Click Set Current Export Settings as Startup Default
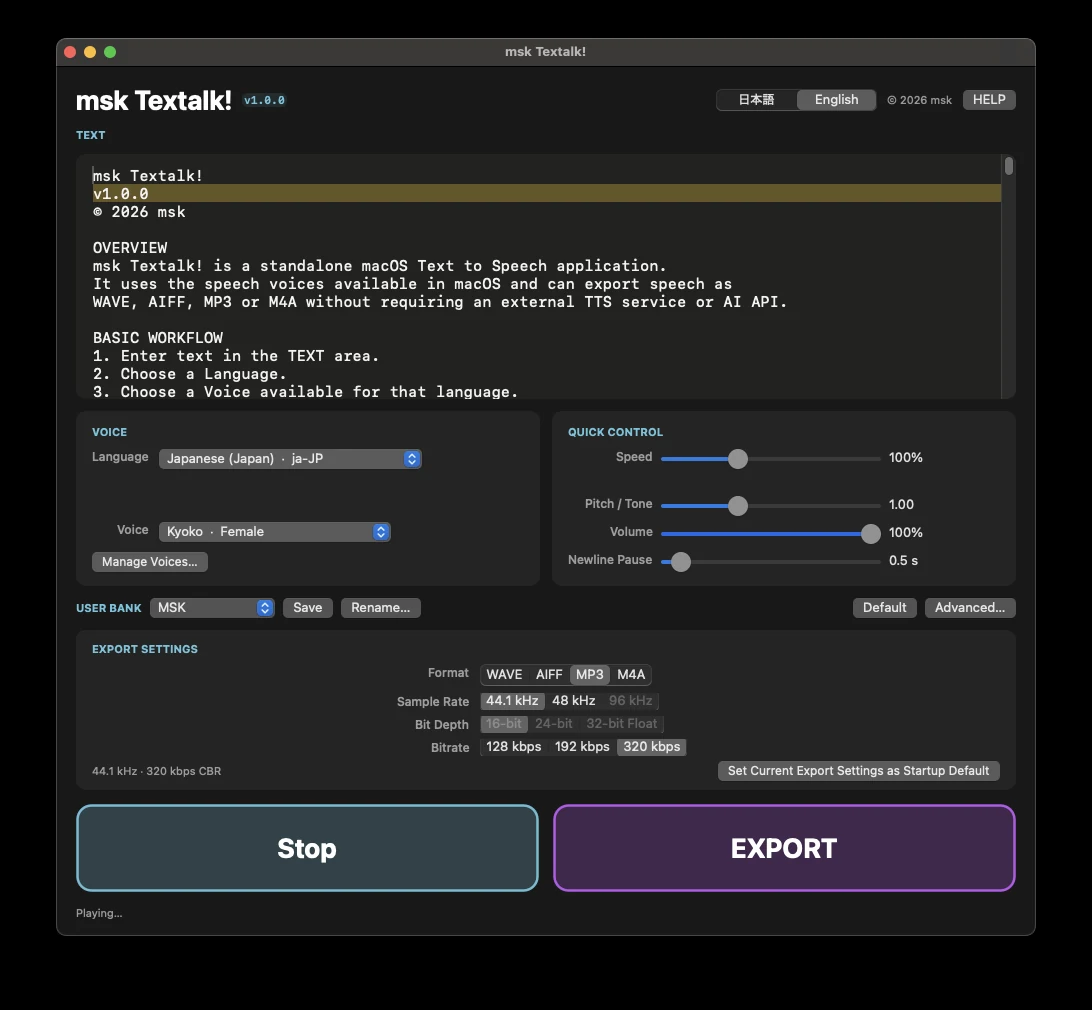This screenshot has width=1092, height=1010. pyautogui.click(x=858, y=770)
